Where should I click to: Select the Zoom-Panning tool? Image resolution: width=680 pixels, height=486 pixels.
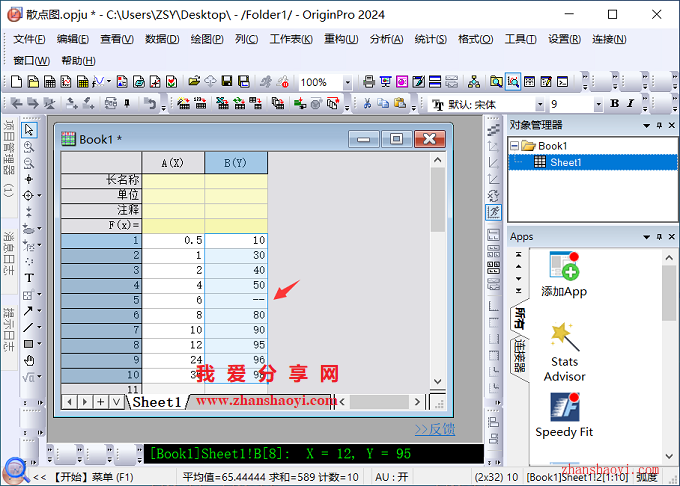pyautogui.click(x=29, y=147)
